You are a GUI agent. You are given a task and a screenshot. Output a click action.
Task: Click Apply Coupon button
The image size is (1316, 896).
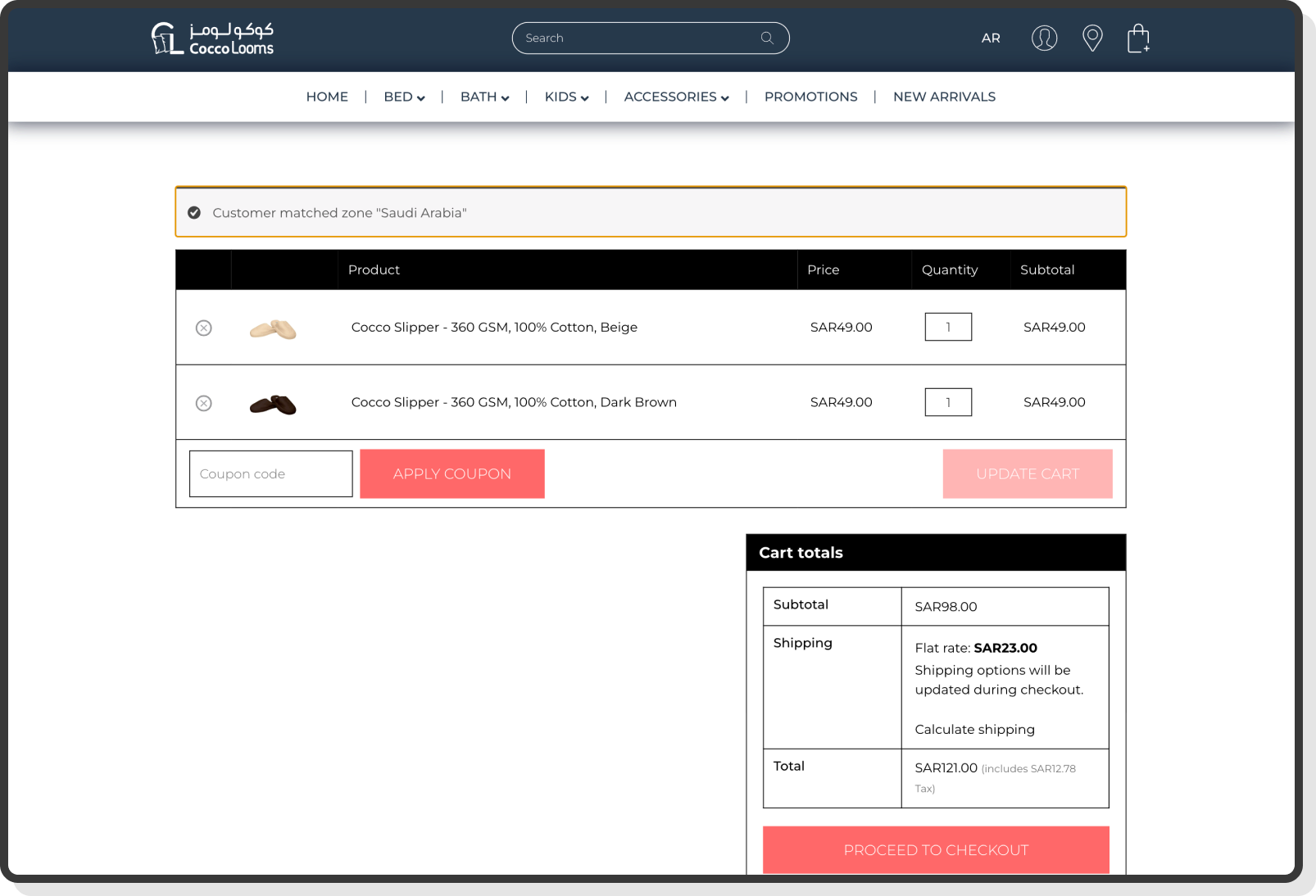452,473
